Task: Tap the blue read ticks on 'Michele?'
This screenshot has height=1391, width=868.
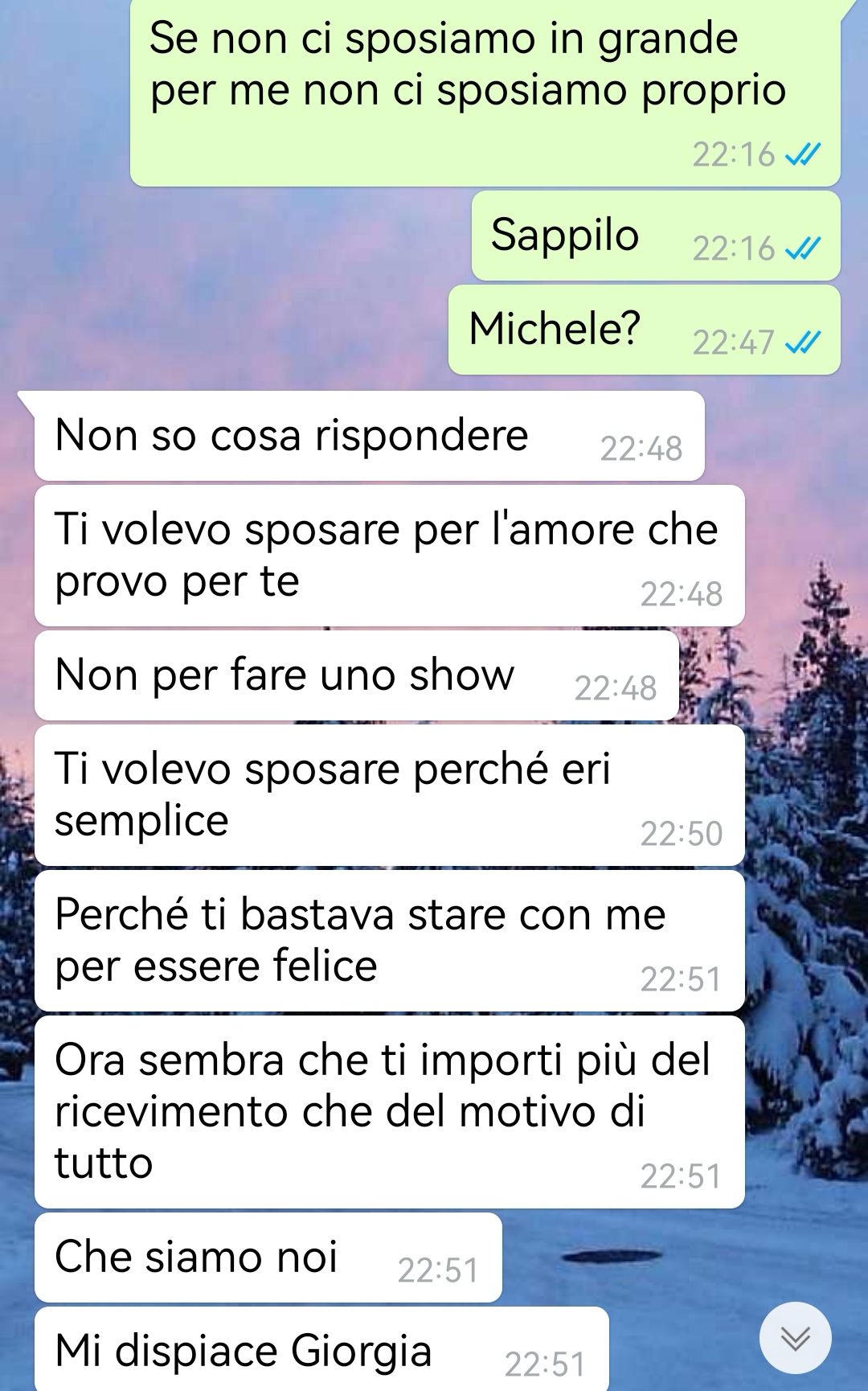Action: [x=803, y=343]
